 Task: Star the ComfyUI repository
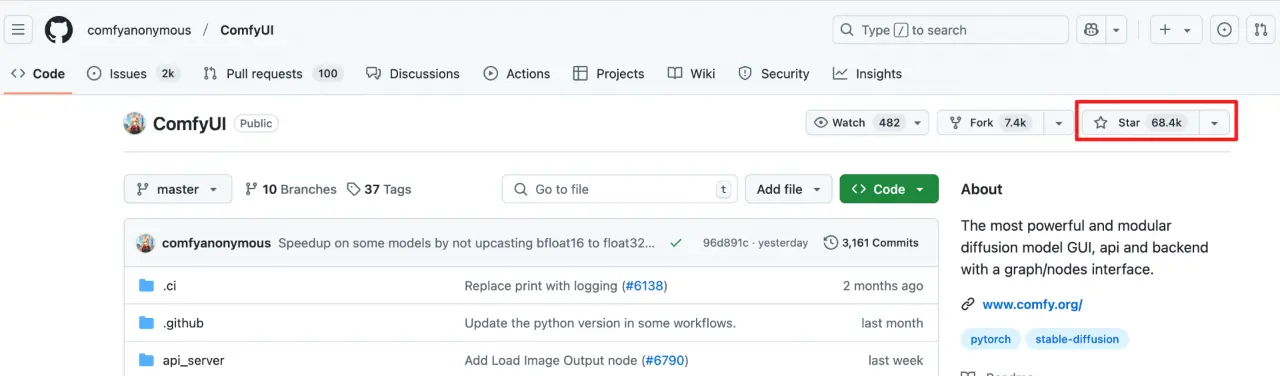1138,123
